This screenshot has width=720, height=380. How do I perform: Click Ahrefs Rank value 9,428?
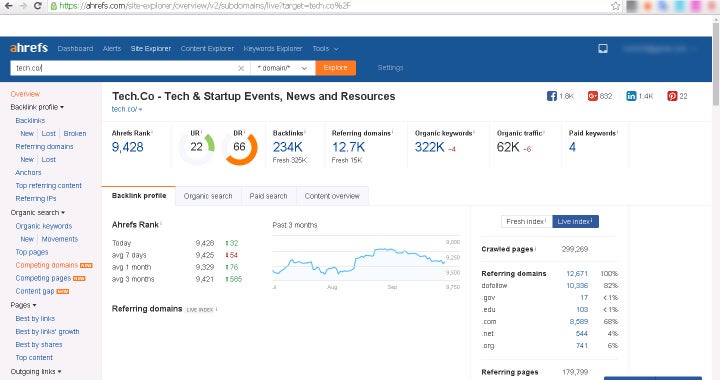[128, 147]
